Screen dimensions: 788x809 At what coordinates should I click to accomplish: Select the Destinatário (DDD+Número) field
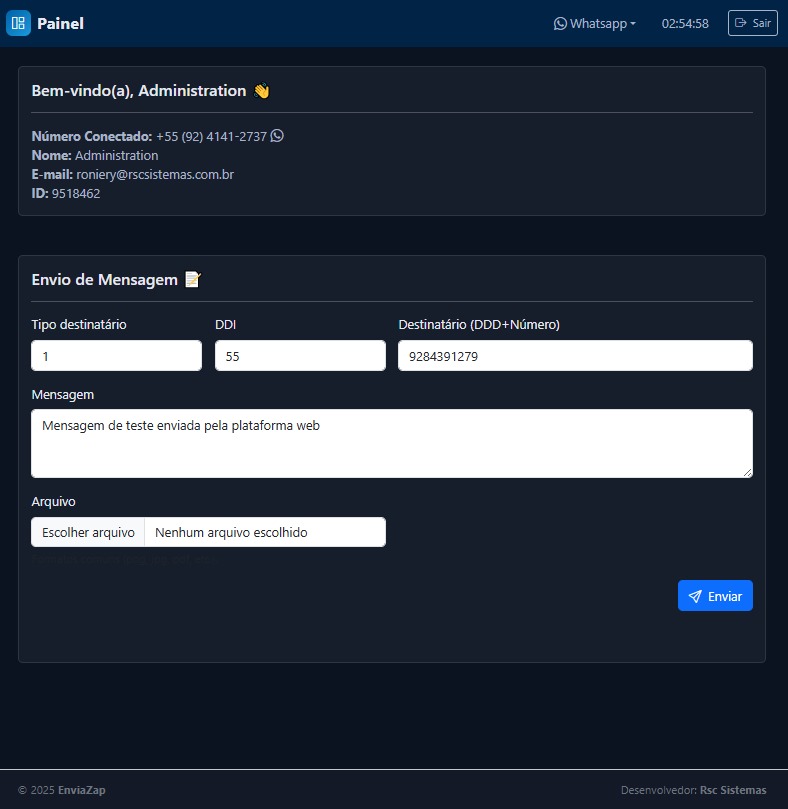point(575,356)
